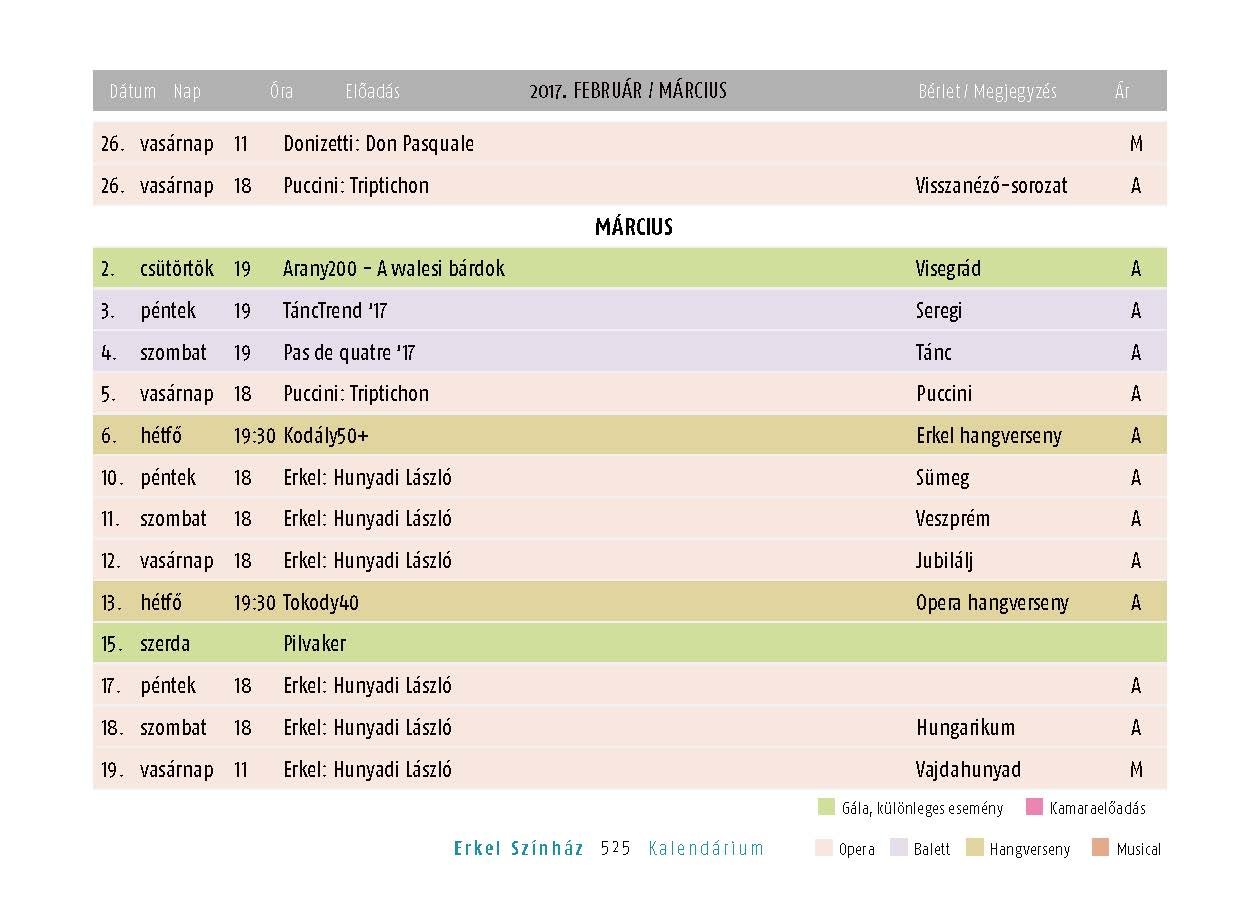Click "Puccini: Triptichon" in the March 5 row
Viewport: 1260px width, 906px height.
point(356,394)
